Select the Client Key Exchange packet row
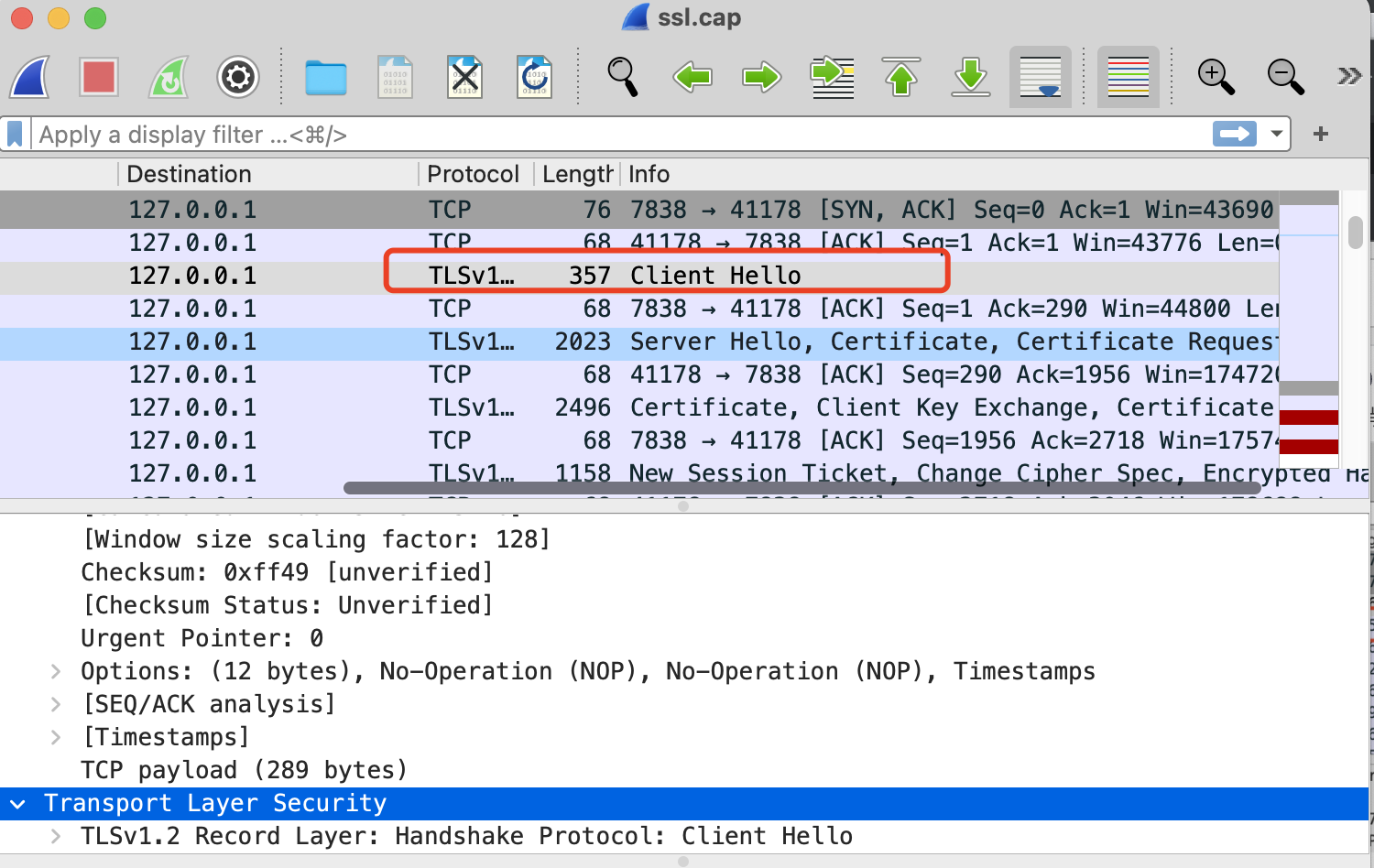Screen dimensions: 1374x868 639,407
